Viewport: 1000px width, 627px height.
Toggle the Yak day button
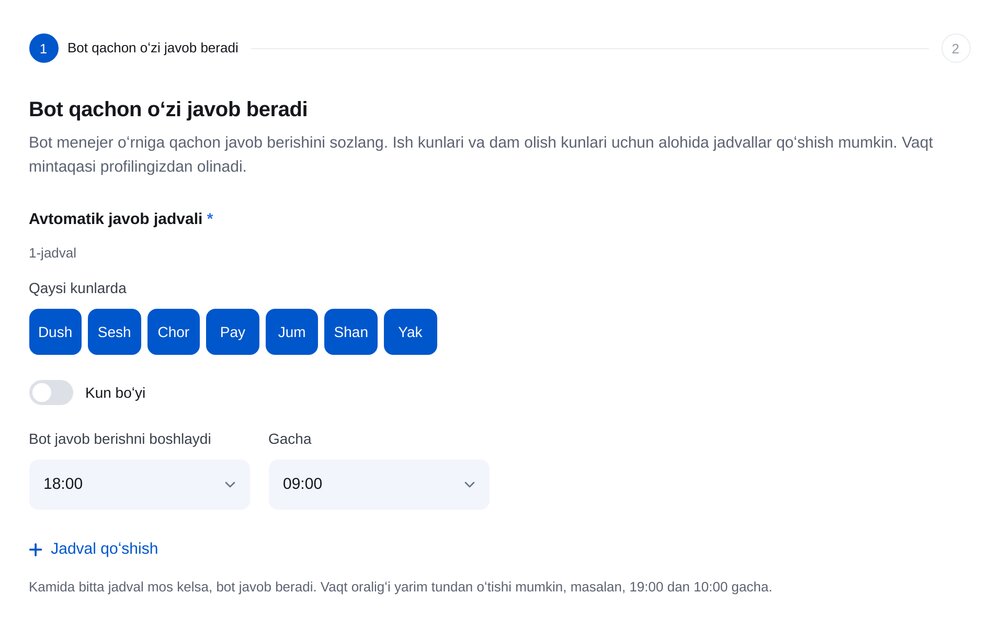tap(410, 332)
